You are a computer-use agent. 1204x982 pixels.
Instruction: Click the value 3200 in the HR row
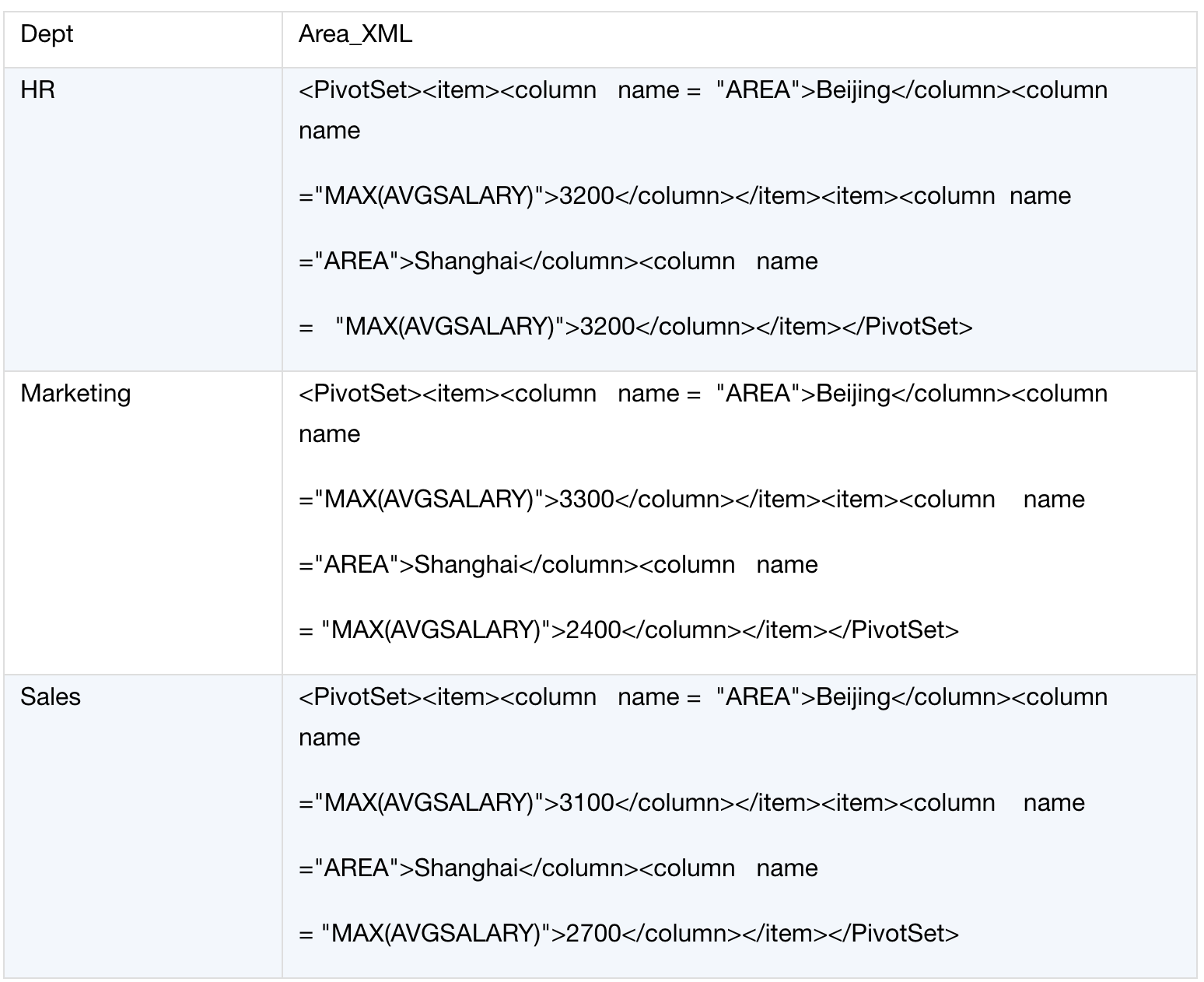point(585,196)
